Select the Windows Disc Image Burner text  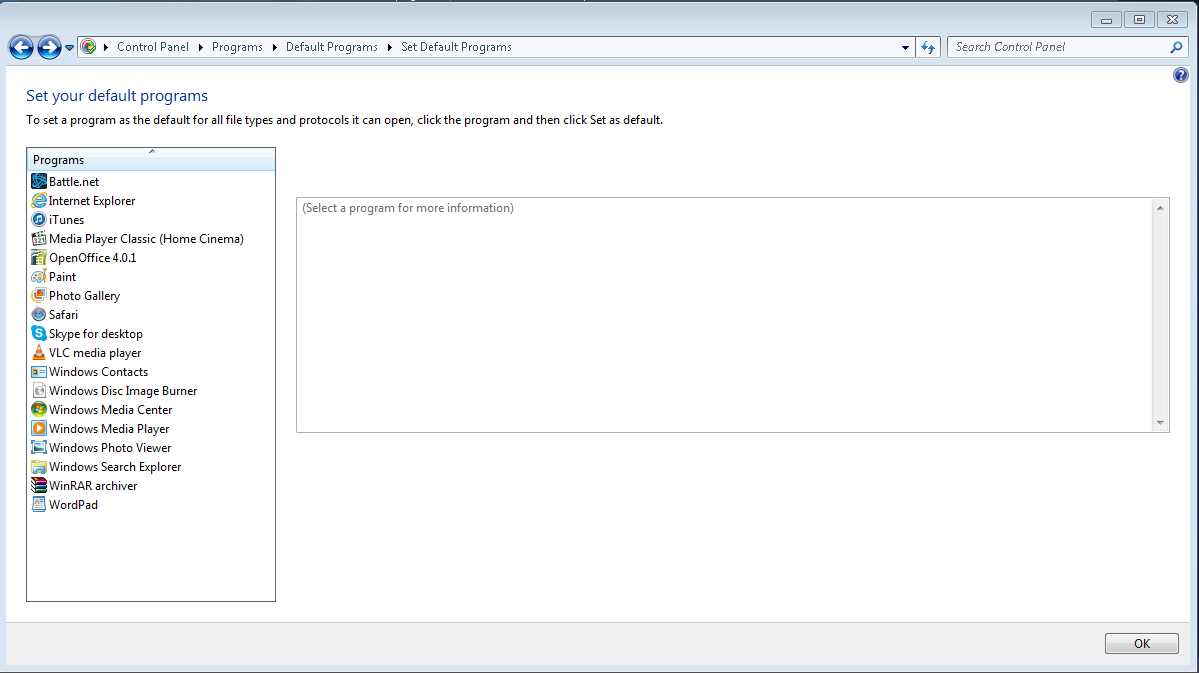pyautogui.click(x=123, y=391)
